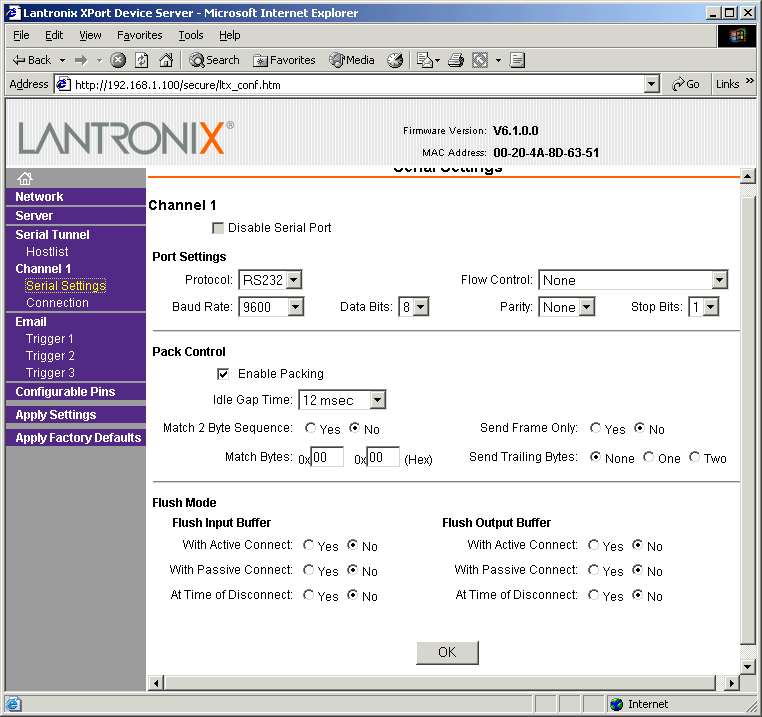Select One for Send Trailing Bytes
The height and width of the screenshot is (717, 762).
(648, 457)
